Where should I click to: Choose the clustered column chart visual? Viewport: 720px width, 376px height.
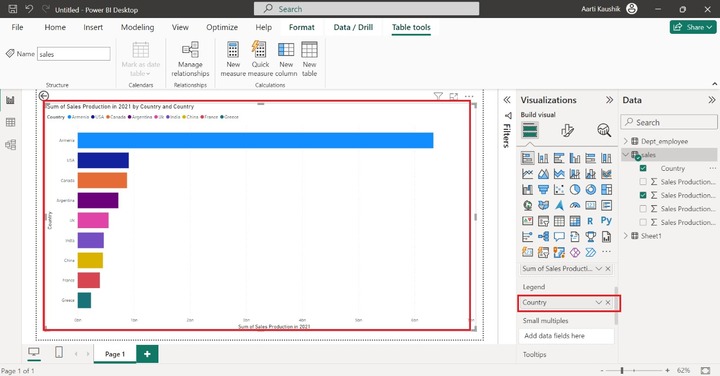[575, 158]
